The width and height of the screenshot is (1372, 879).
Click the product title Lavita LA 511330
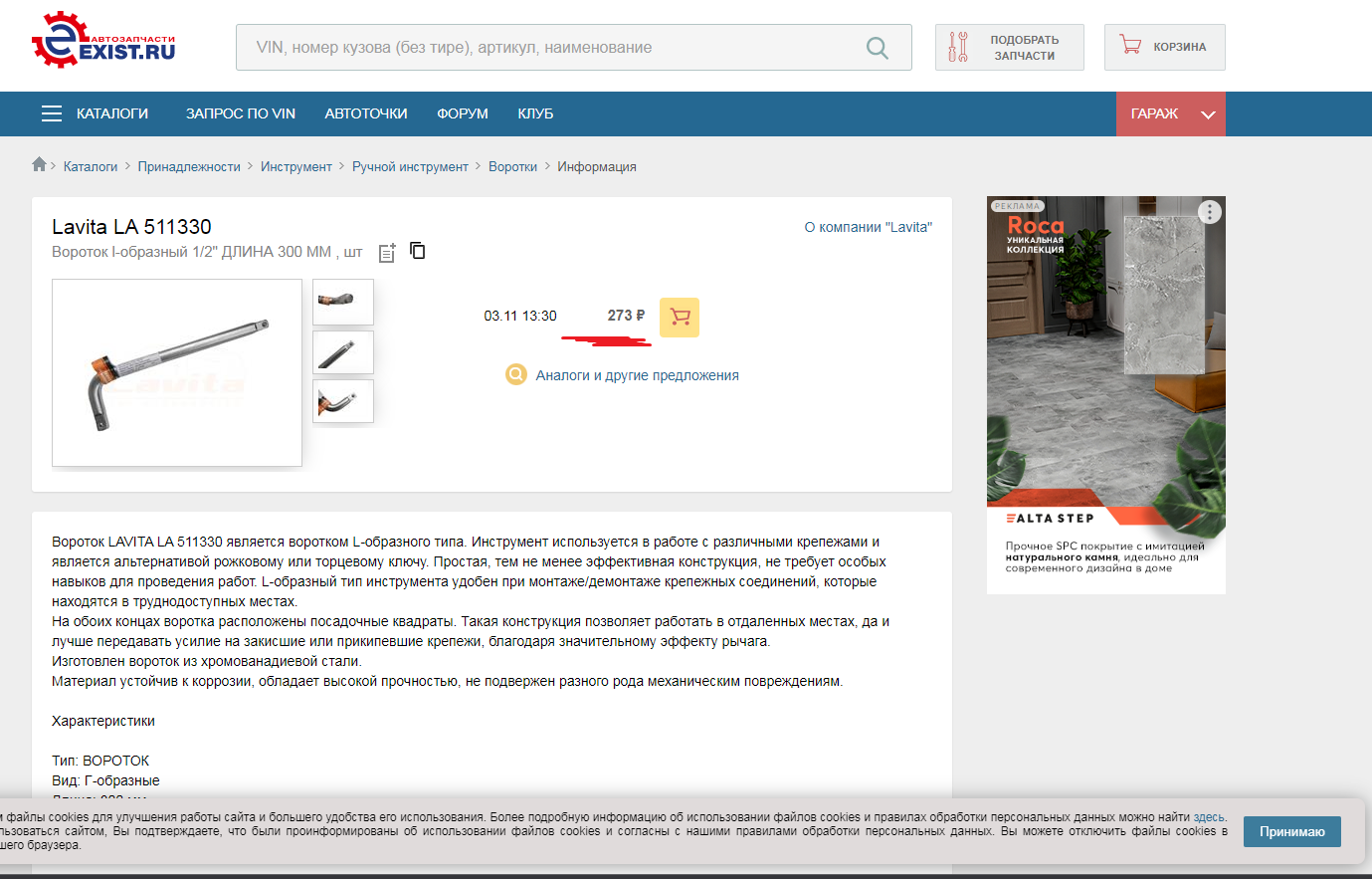(x=131, y=227)
